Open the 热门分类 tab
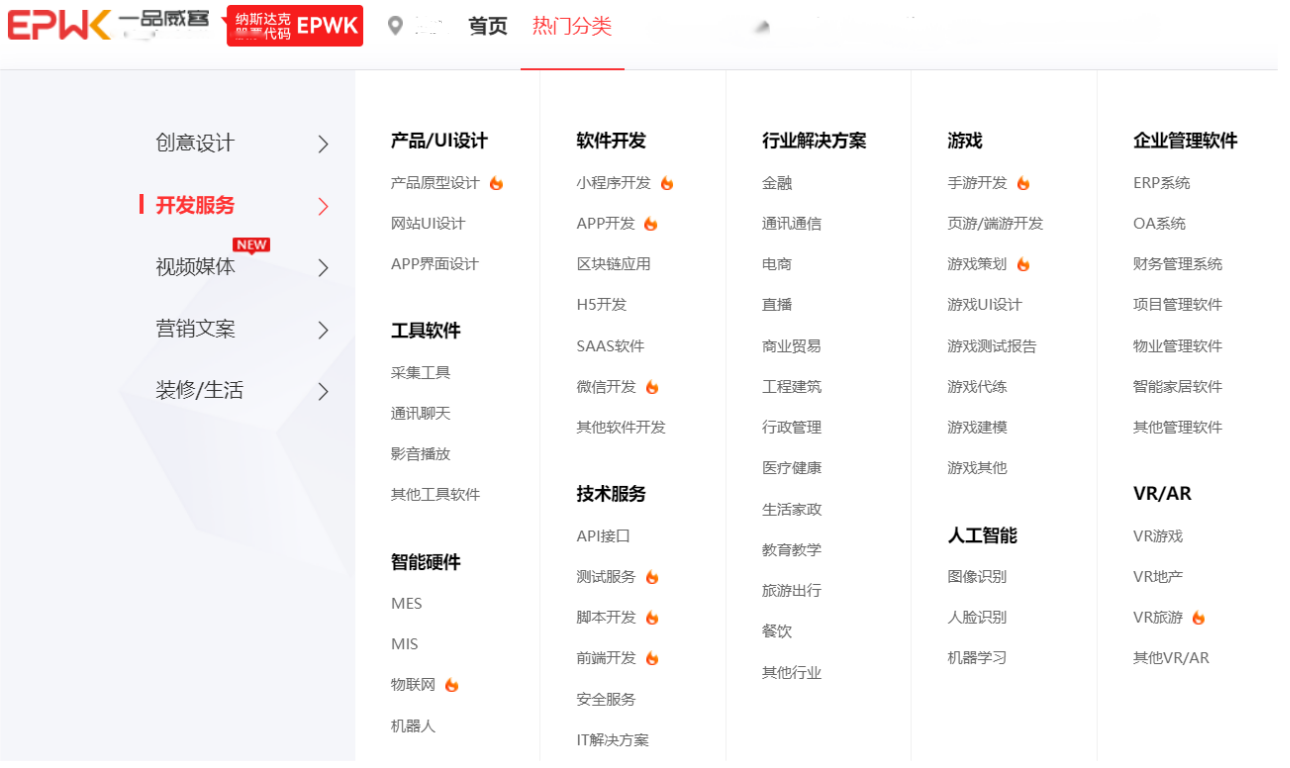 [x=572, y=26]
